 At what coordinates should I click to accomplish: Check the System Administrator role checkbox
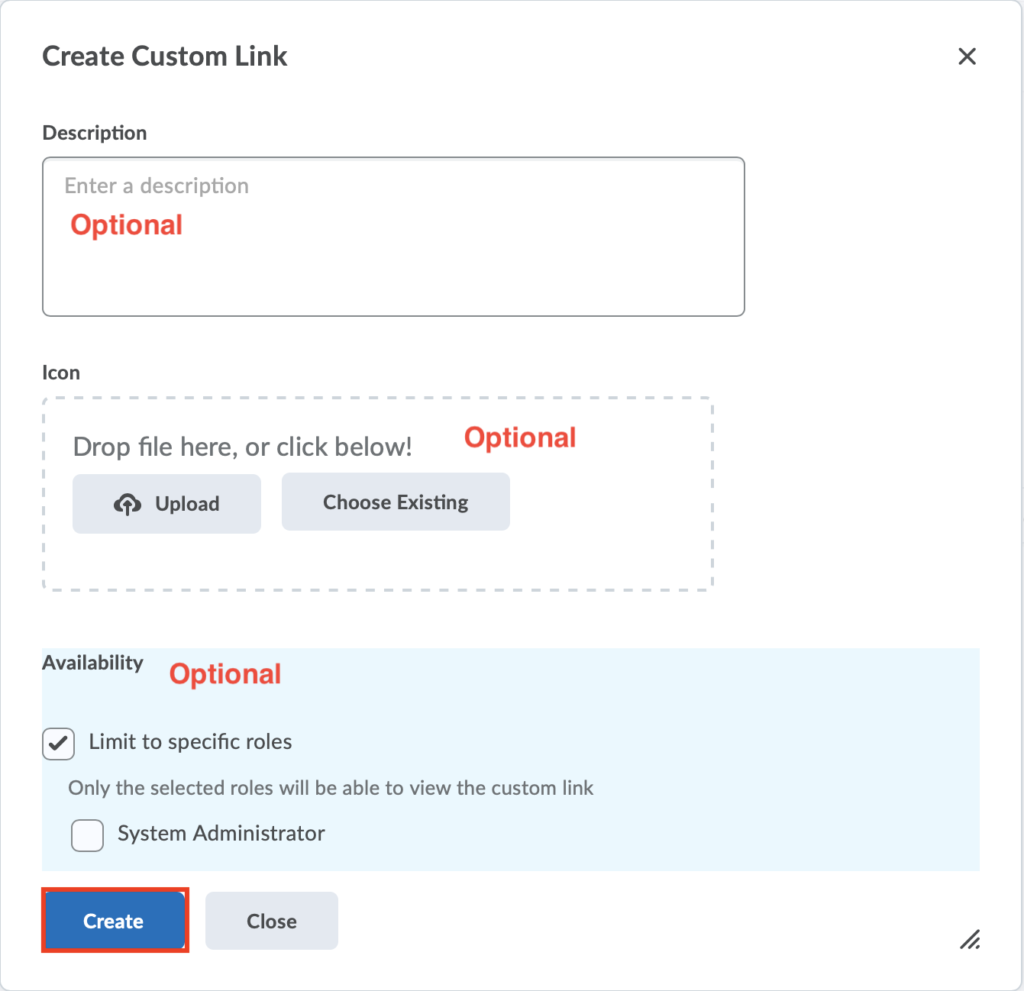pos(88,835)
